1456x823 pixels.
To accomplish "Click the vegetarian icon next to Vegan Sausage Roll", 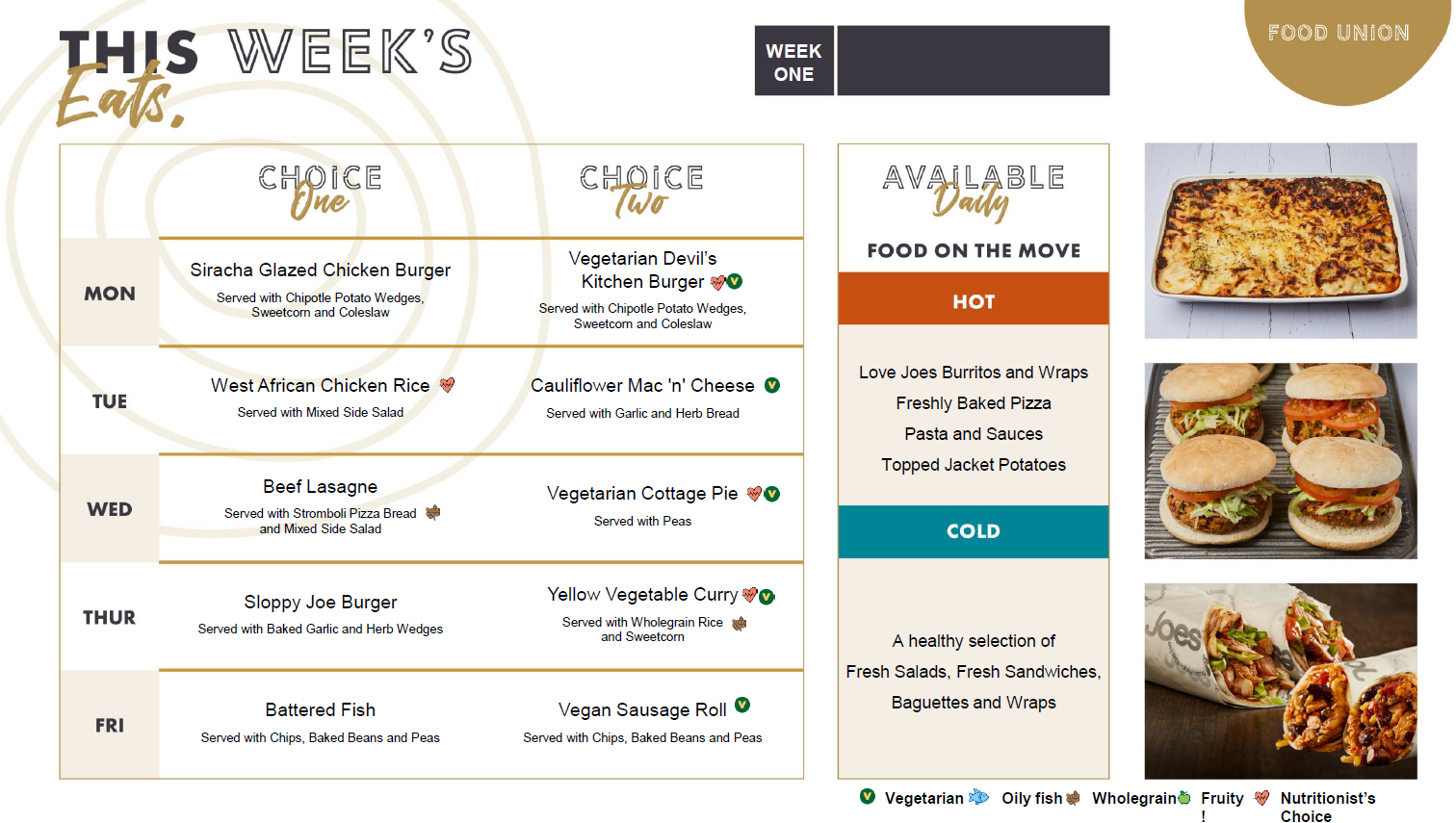I will (742, 705).
